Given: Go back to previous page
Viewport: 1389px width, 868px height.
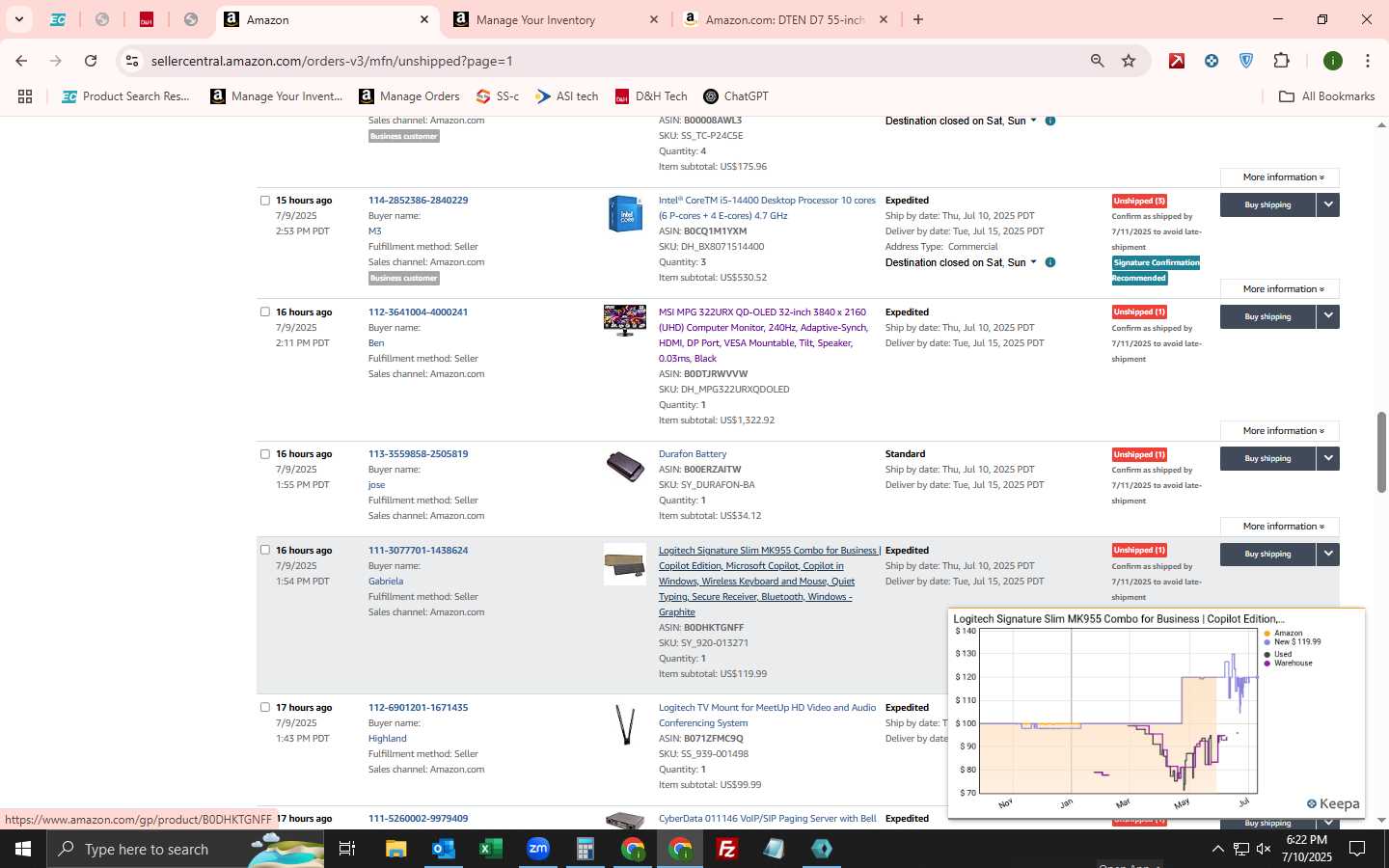Looking at the screenshot, I should pos(21,61).
